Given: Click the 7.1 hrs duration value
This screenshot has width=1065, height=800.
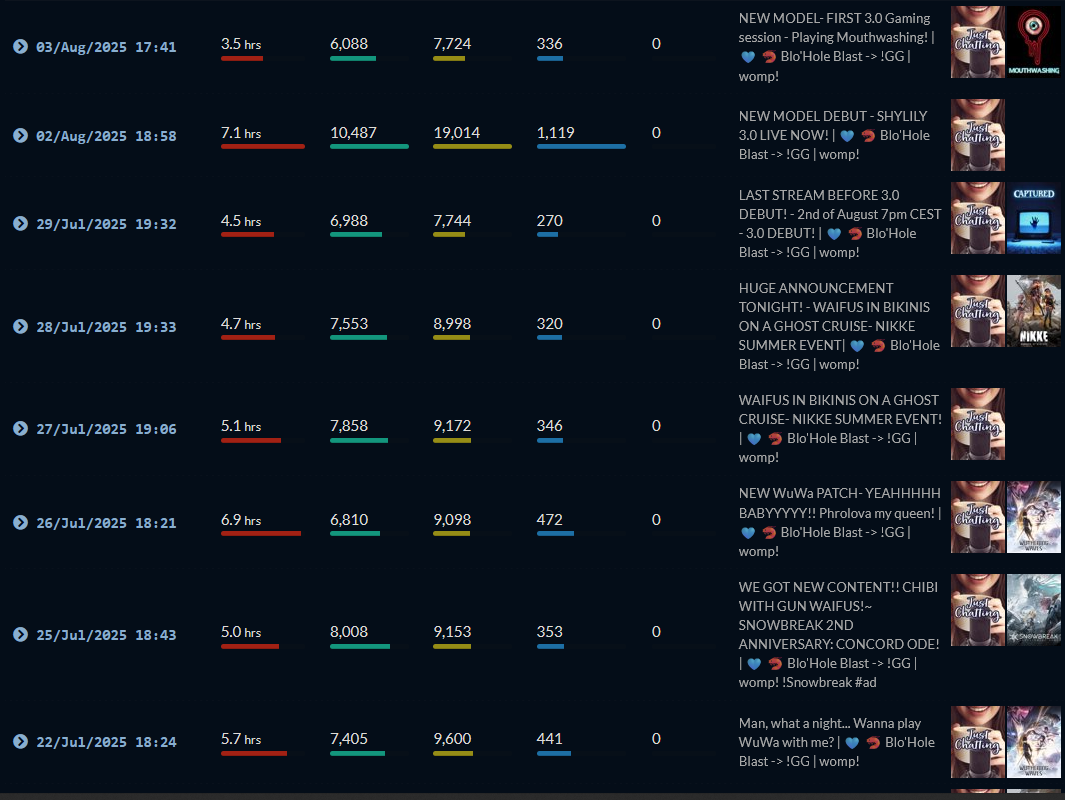Looking at the screenshot, I should click(x=240, y=133).
